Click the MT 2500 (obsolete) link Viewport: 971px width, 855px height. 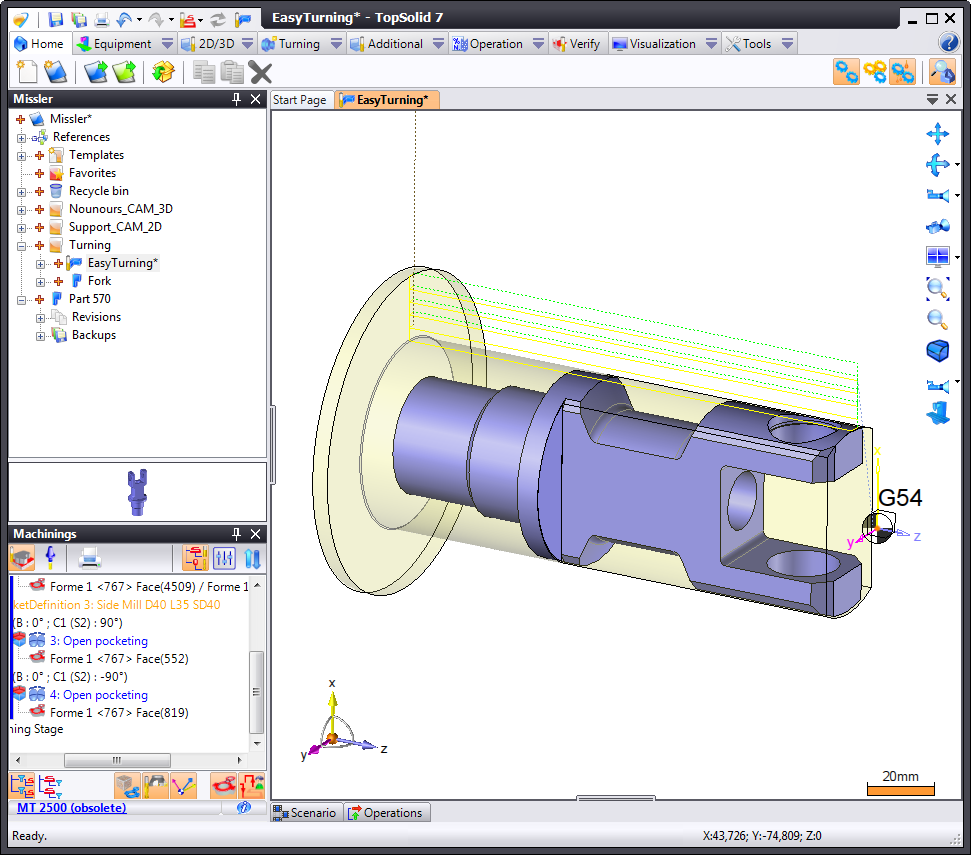71,807
